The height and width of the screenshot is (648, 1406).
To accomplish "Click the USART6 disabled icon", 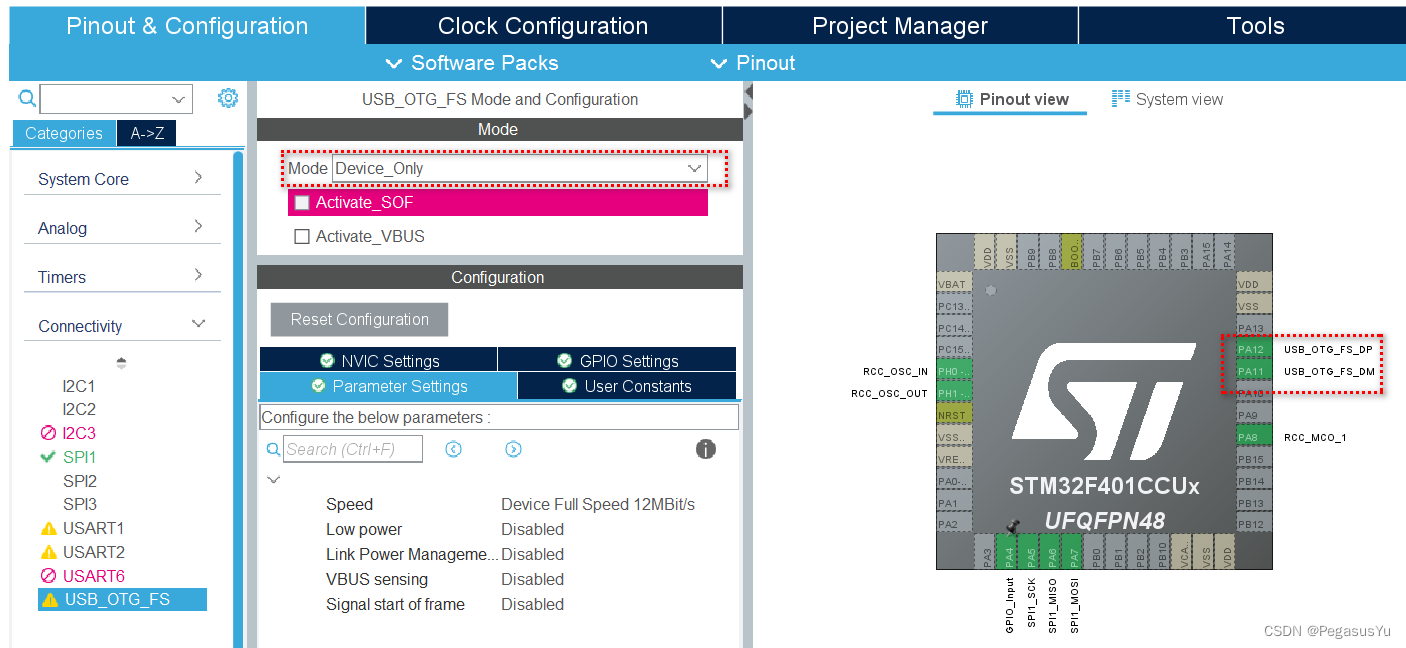I will (x=48, y=576).
